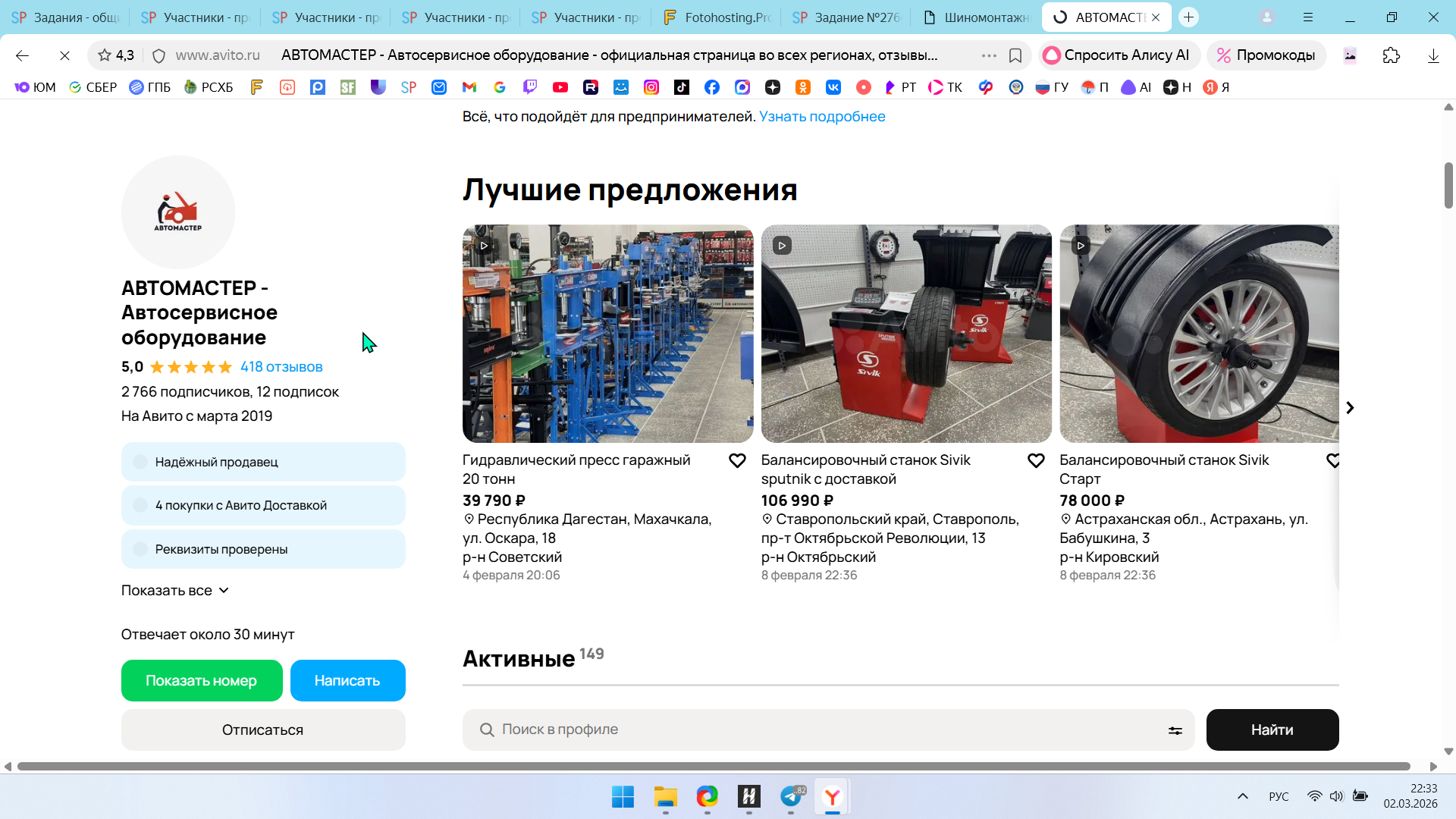Open the 418 отзывов reviews link
Image resolution: width=1456 pixels, height=819 pixels.
click(x=281, y=367)
